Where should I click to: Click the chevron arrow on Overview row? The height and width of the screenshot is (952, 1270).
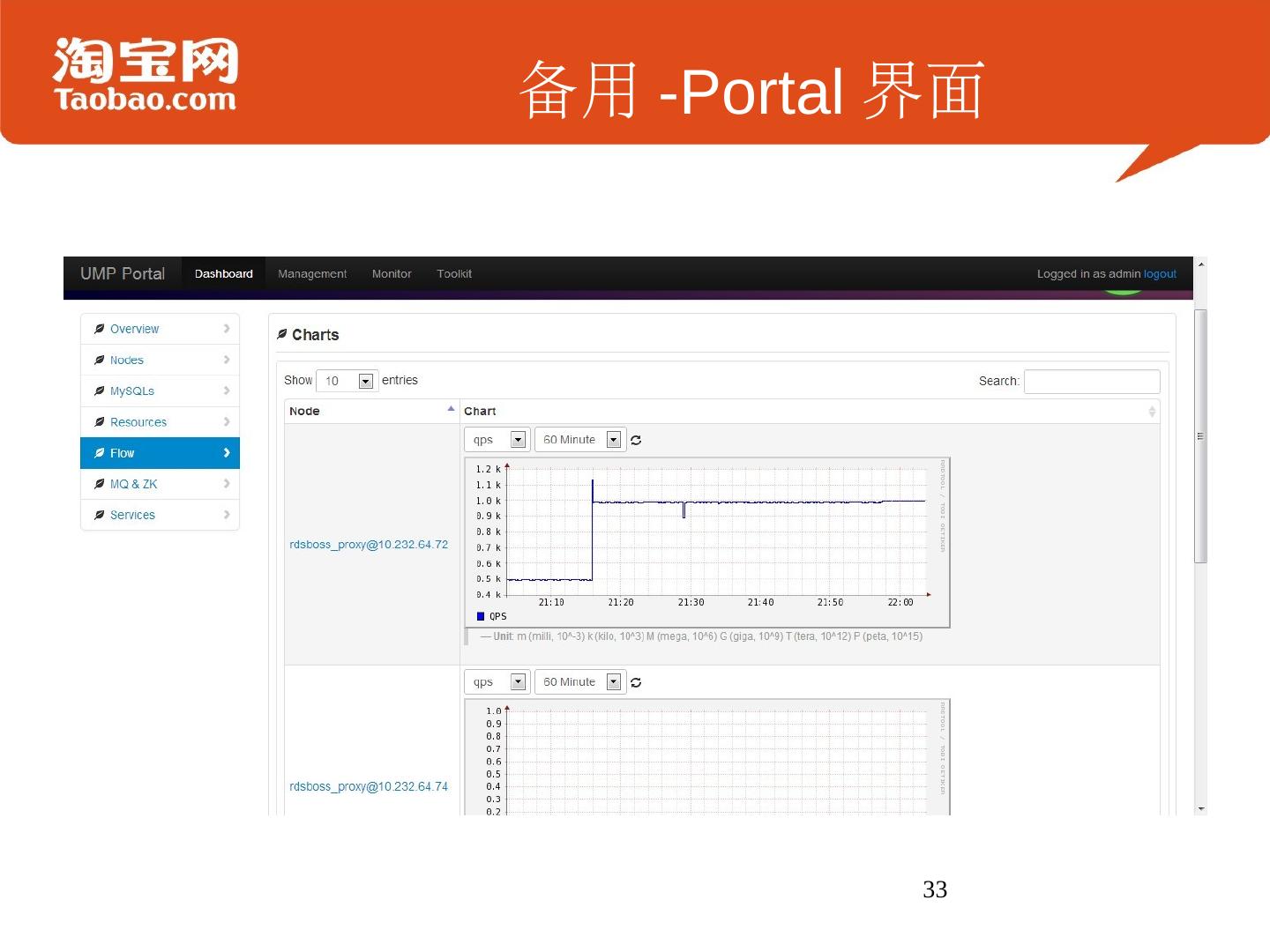click(227, 329)
